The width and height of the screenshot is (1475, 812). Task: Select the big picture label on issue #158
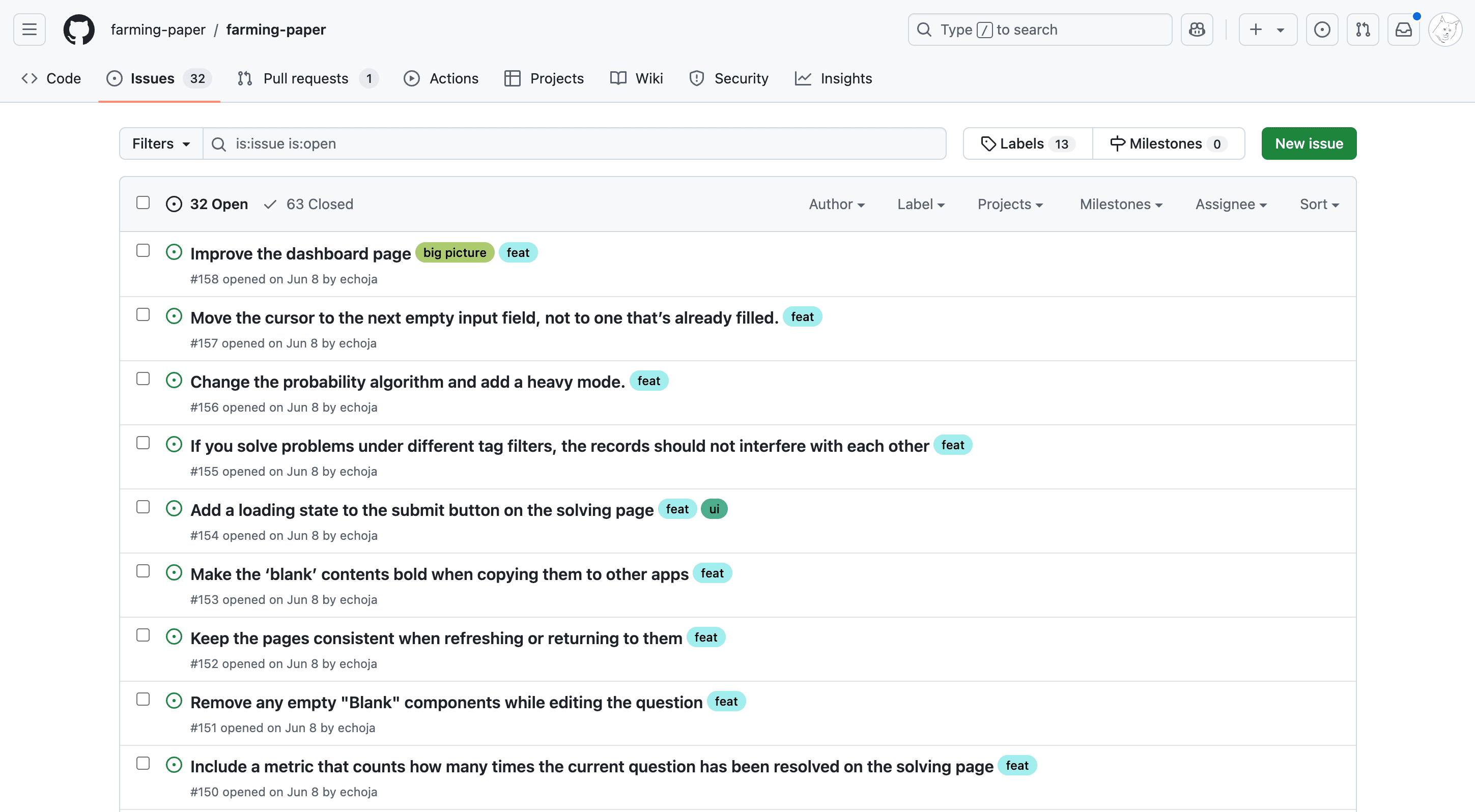(455, 252)
